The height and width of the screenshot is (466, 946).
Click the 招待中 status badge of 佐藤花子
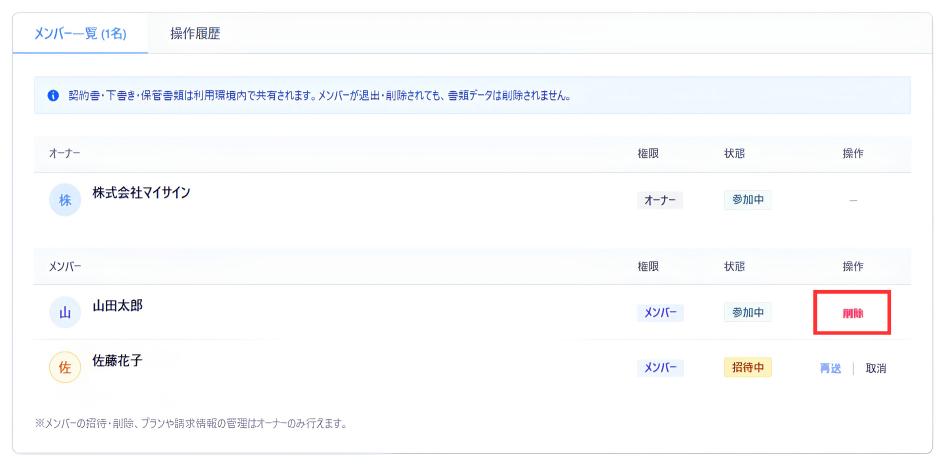(748, 367)
